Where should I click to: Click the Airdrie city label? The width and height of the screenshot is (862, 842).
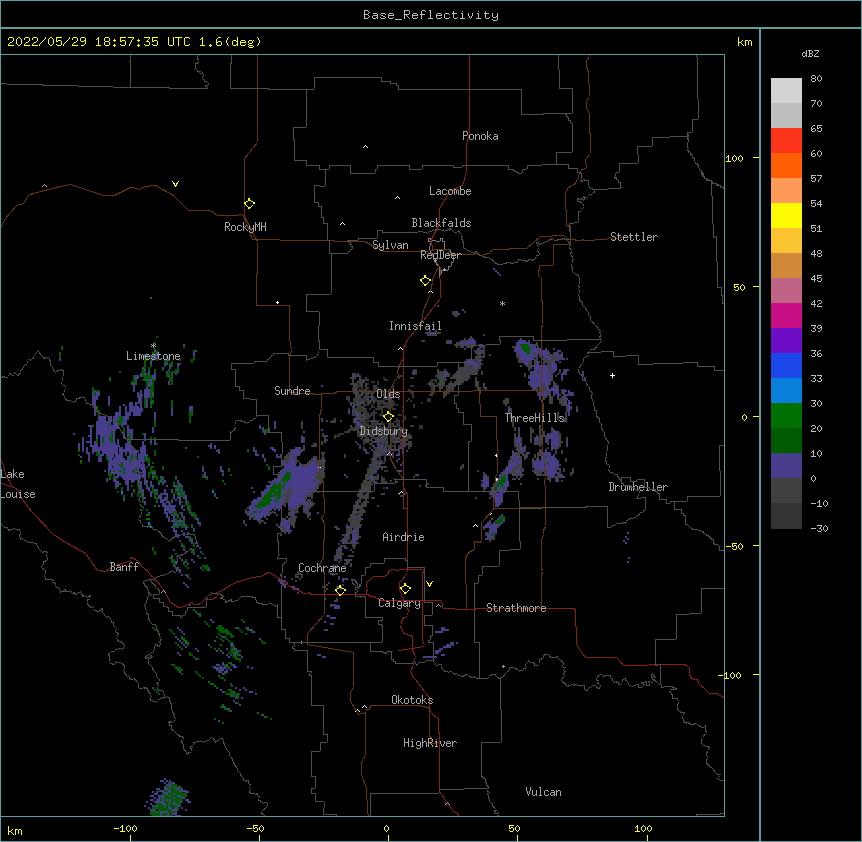coord(404,537)
